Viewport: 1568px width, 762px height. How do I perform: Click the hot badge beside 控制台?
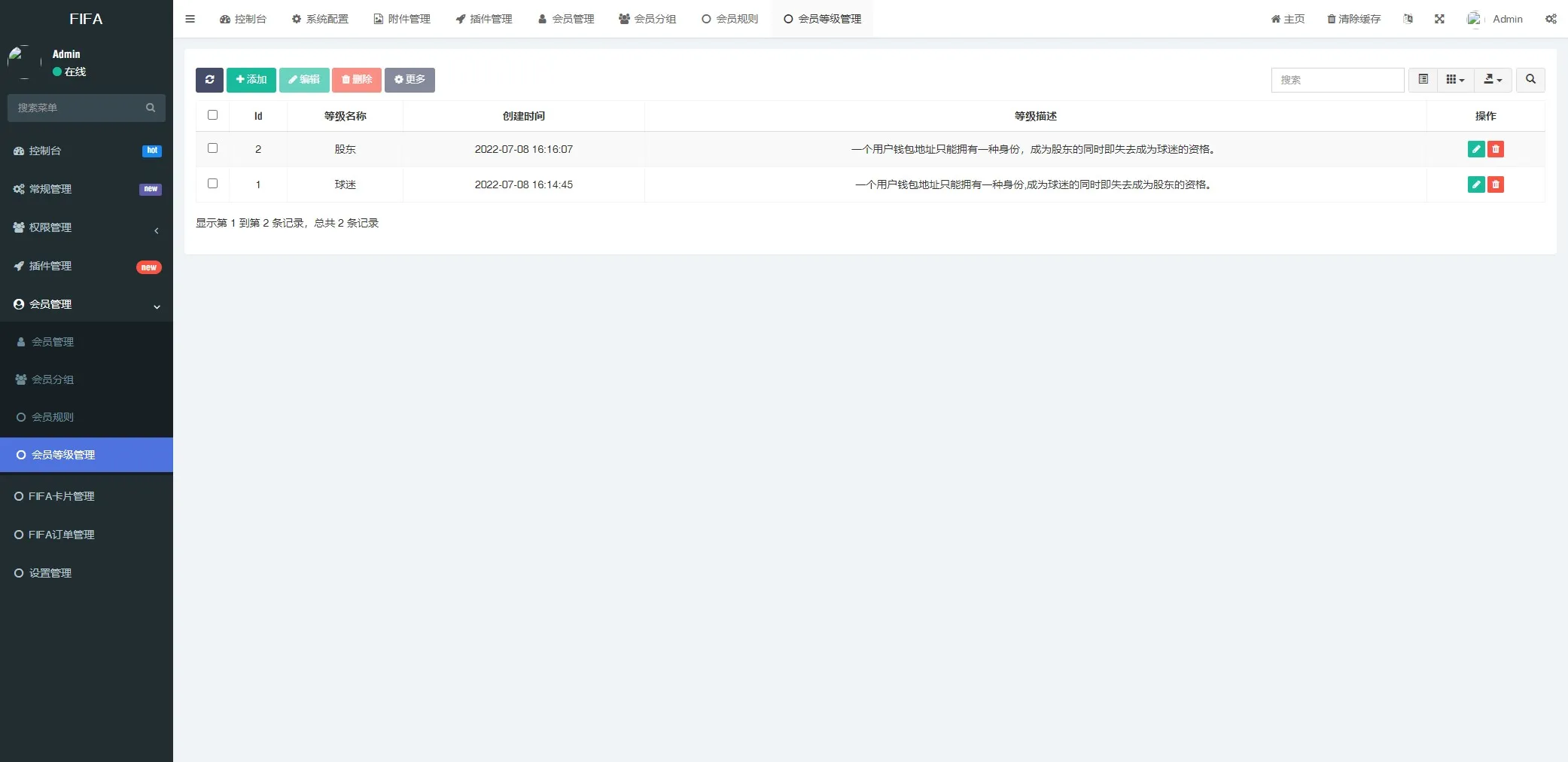[x=152, y=151]
